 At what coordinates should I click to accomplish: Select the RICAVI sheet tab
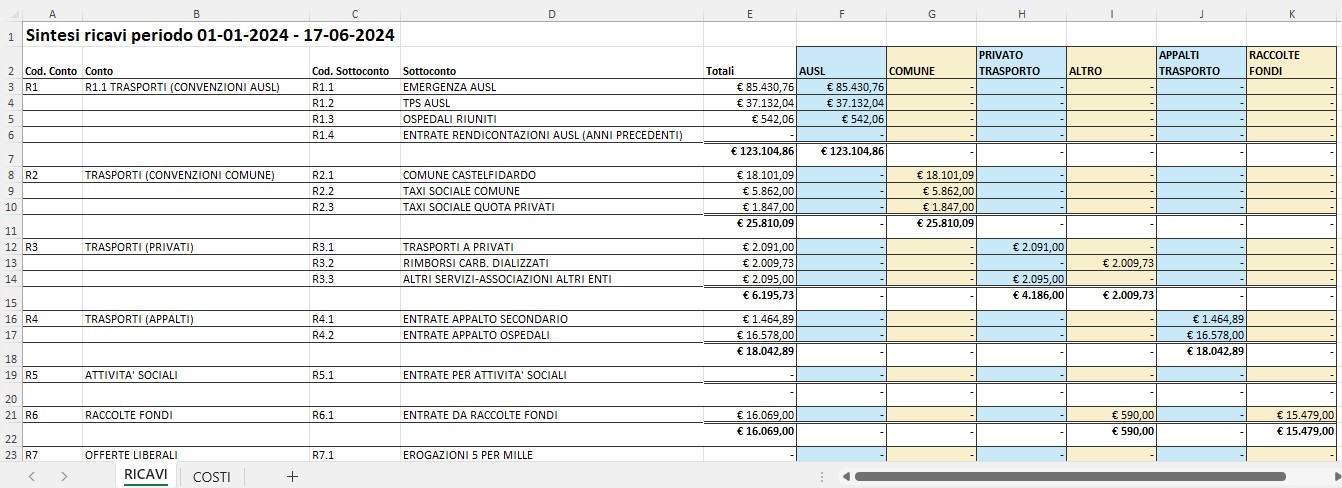coord(145,475)
